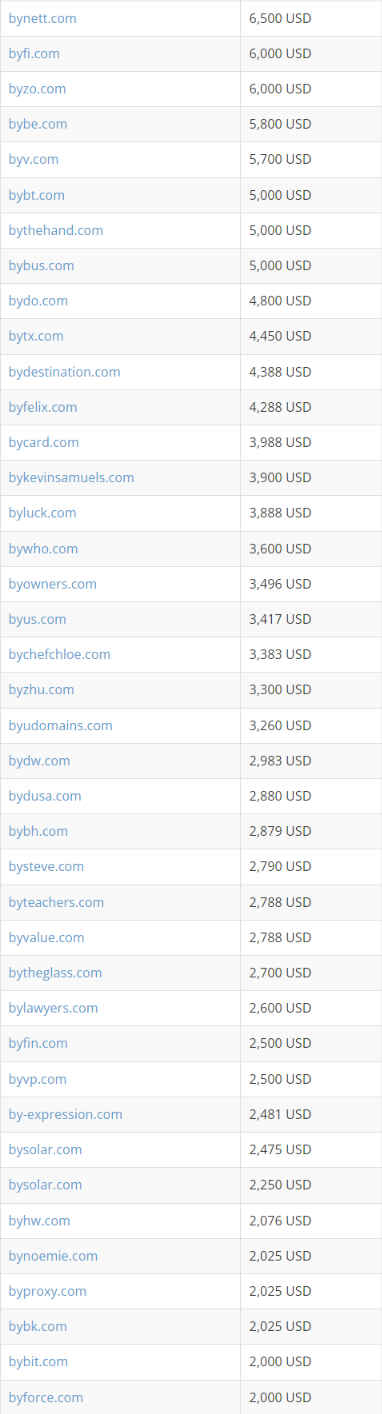Select bylawyers.com domain link
382x1414 pixels.
point(53,1008)
